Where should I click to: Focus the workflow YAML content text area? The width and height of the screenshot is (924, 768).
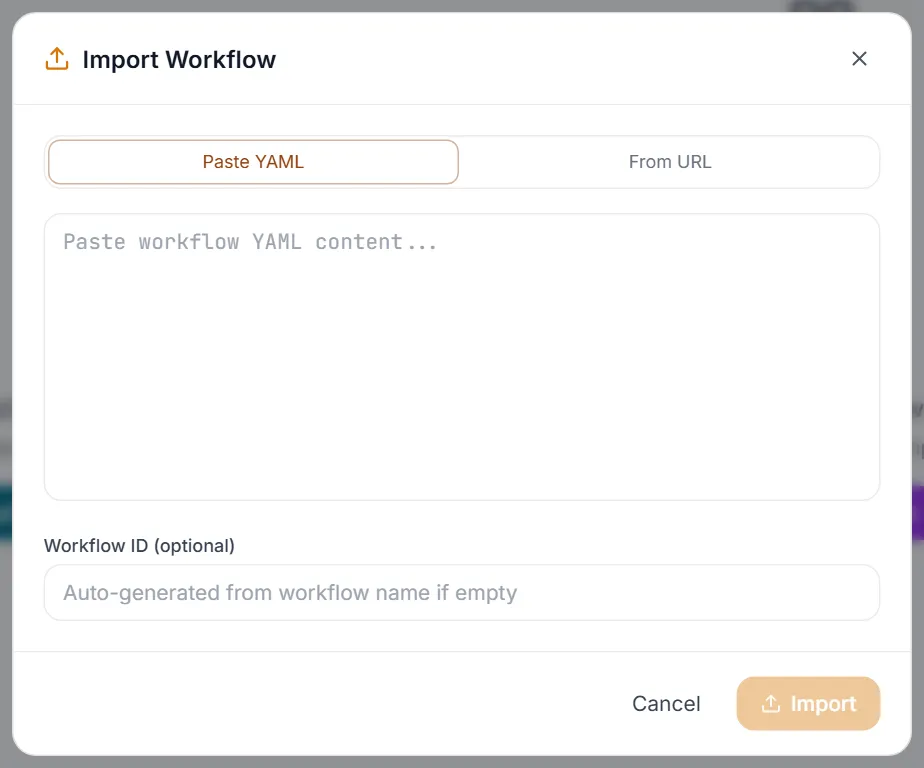pyautogui.click(x=462, y=357)
